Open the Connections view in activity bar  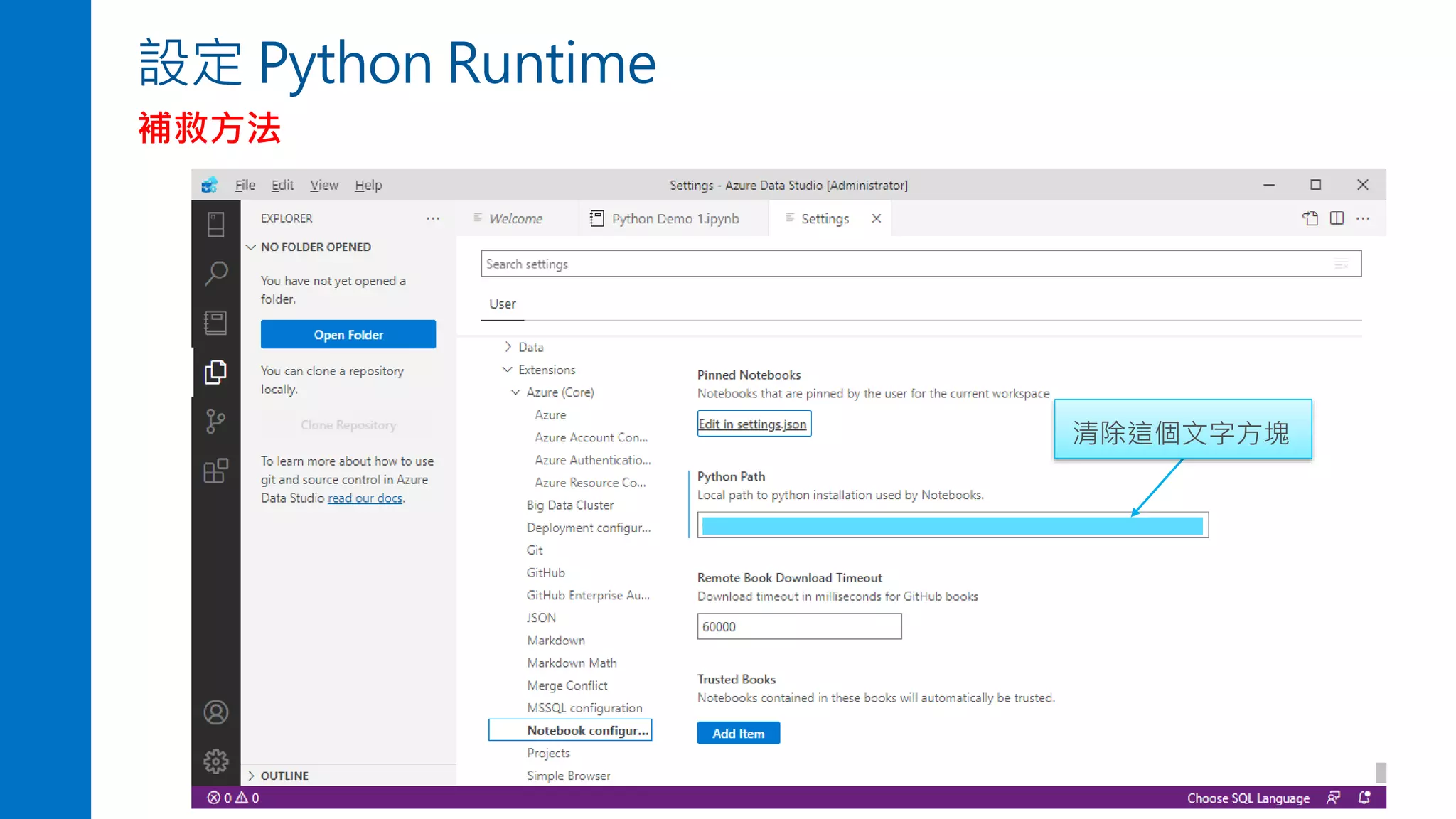click(215, 225)
